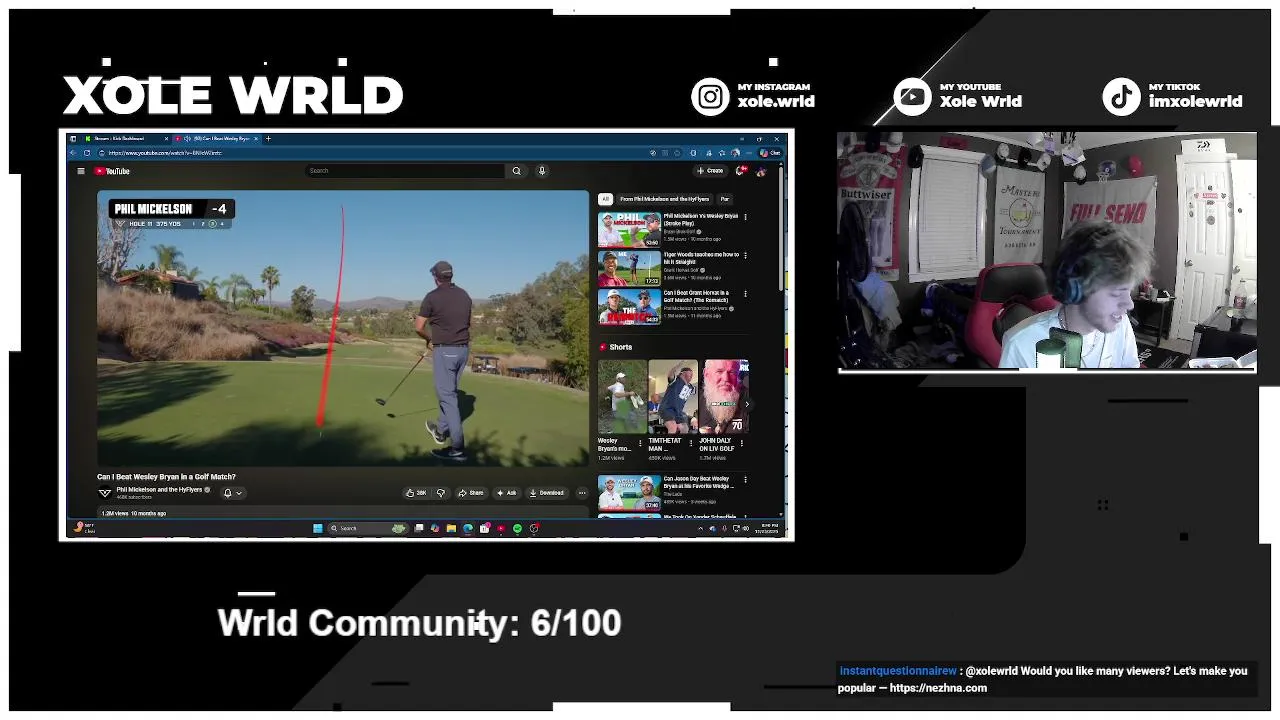The image size is (1280, 720).
Task: Open the YouTube hamburger guide menu
Action: [x=81, y=171]
